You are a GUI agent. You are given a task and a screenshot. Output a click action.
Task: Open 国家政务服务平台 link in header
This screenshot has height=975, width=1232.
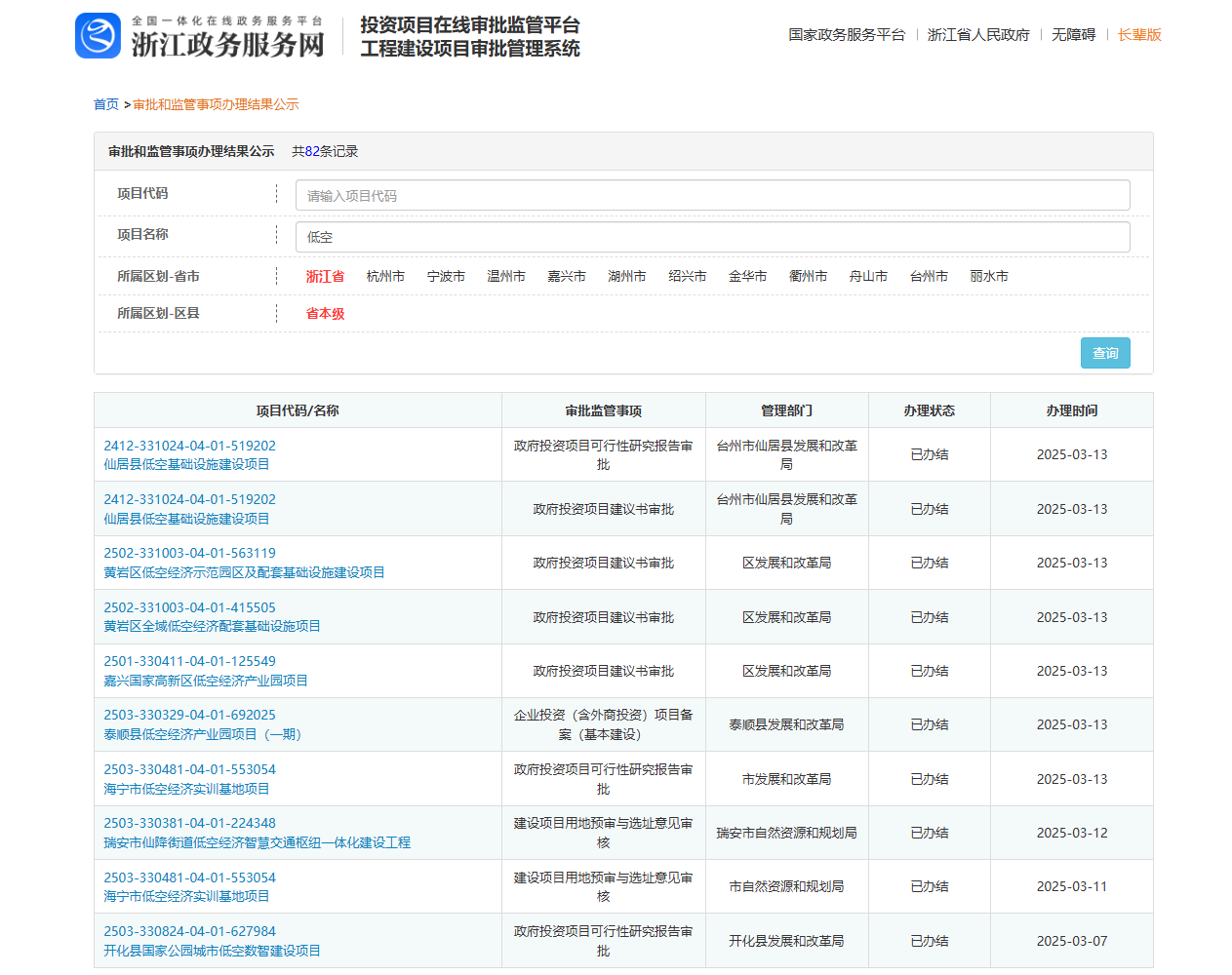[x=846, y=35]
